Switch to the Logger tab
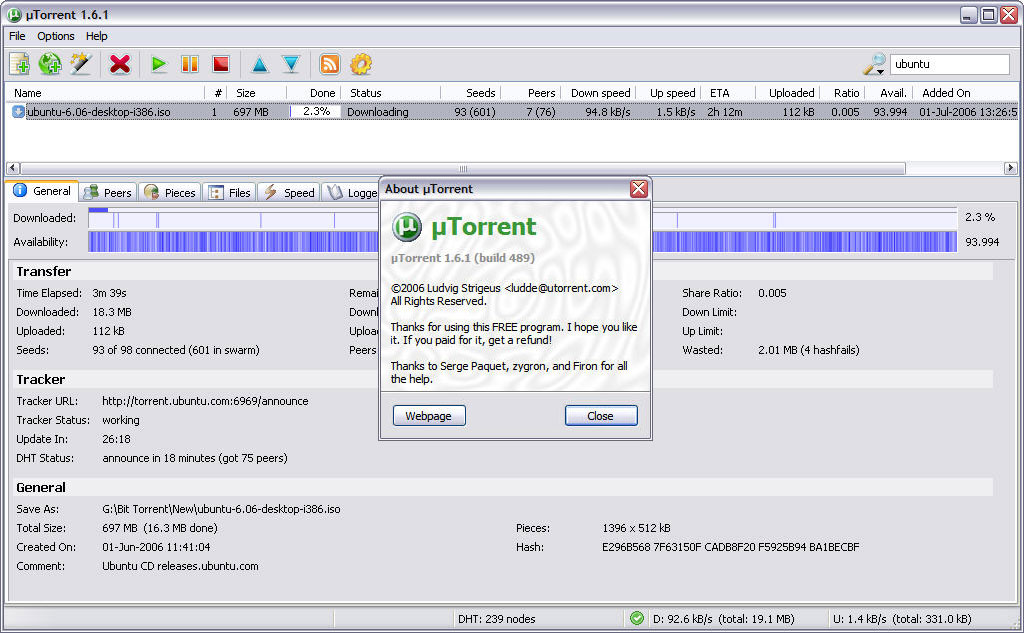 tap(351, 192)
